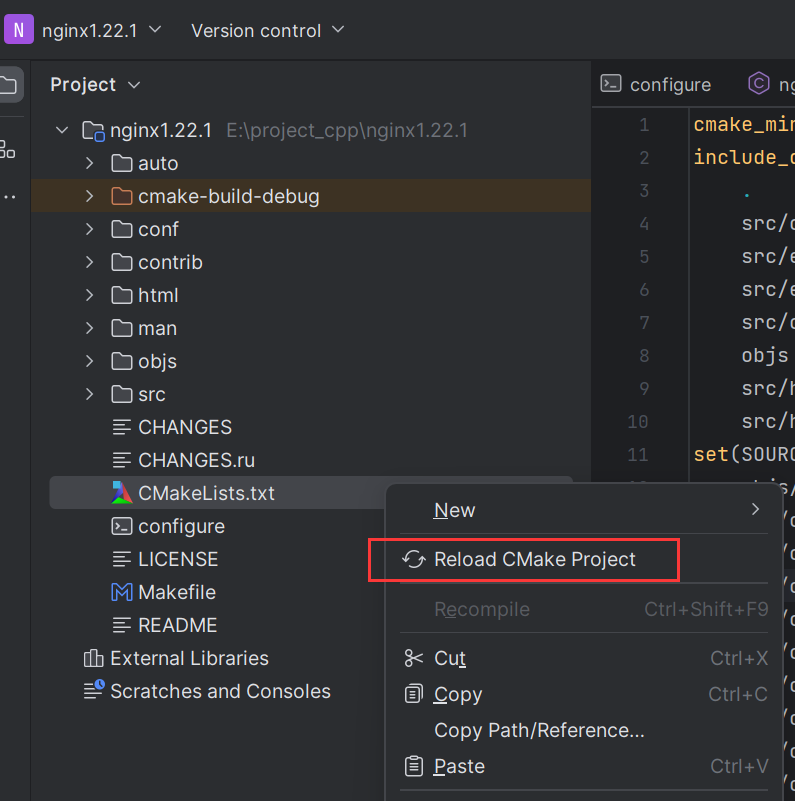This screenshot has height=801, width=795.
Task: Click the Makefile M icon
Action: (x=122, y=593)
